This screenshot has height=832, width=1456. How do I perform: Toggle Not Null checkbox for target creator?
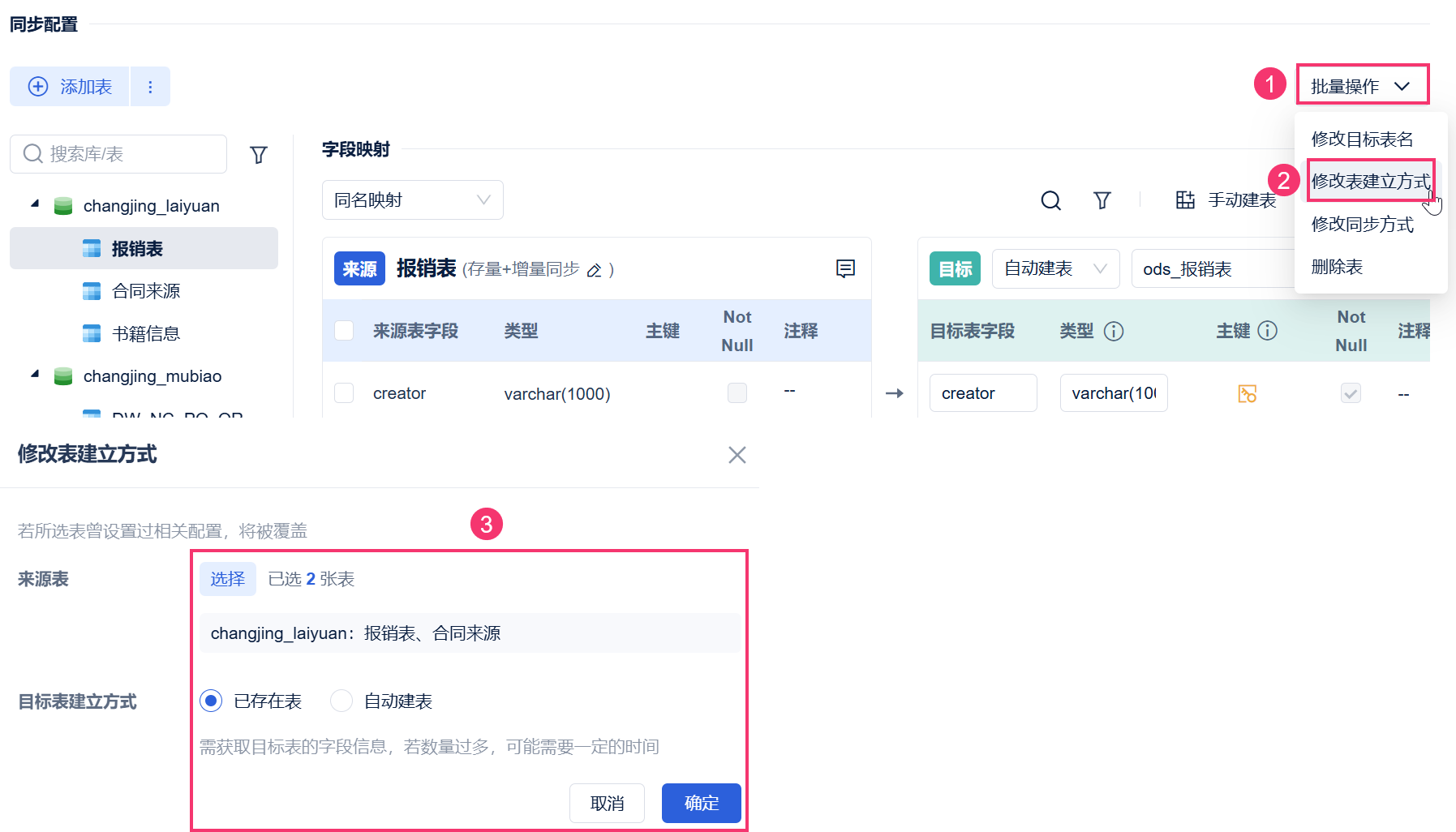1351,393
